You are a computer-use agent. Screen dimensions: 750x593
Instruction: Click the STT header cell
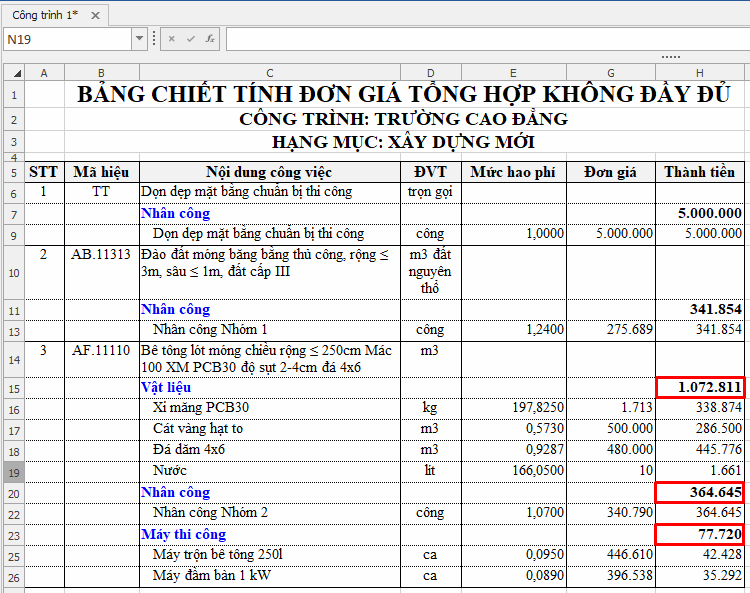[44, 172]
